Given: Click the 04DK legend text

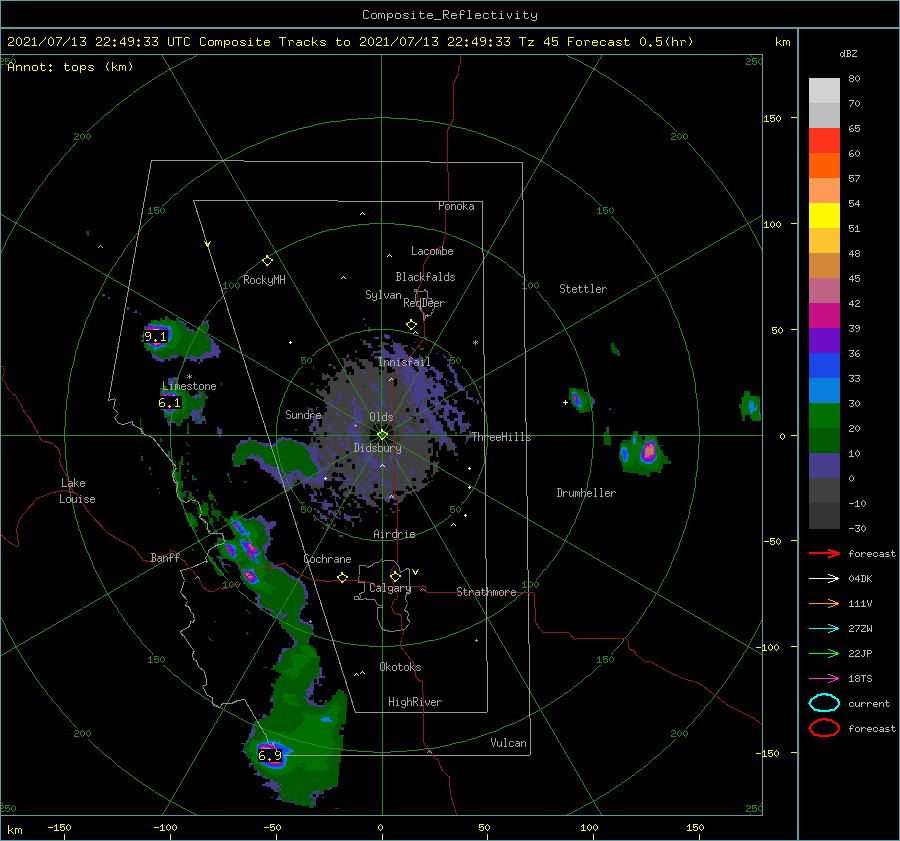Looking at the screenshot, I should tap(860, 579).
